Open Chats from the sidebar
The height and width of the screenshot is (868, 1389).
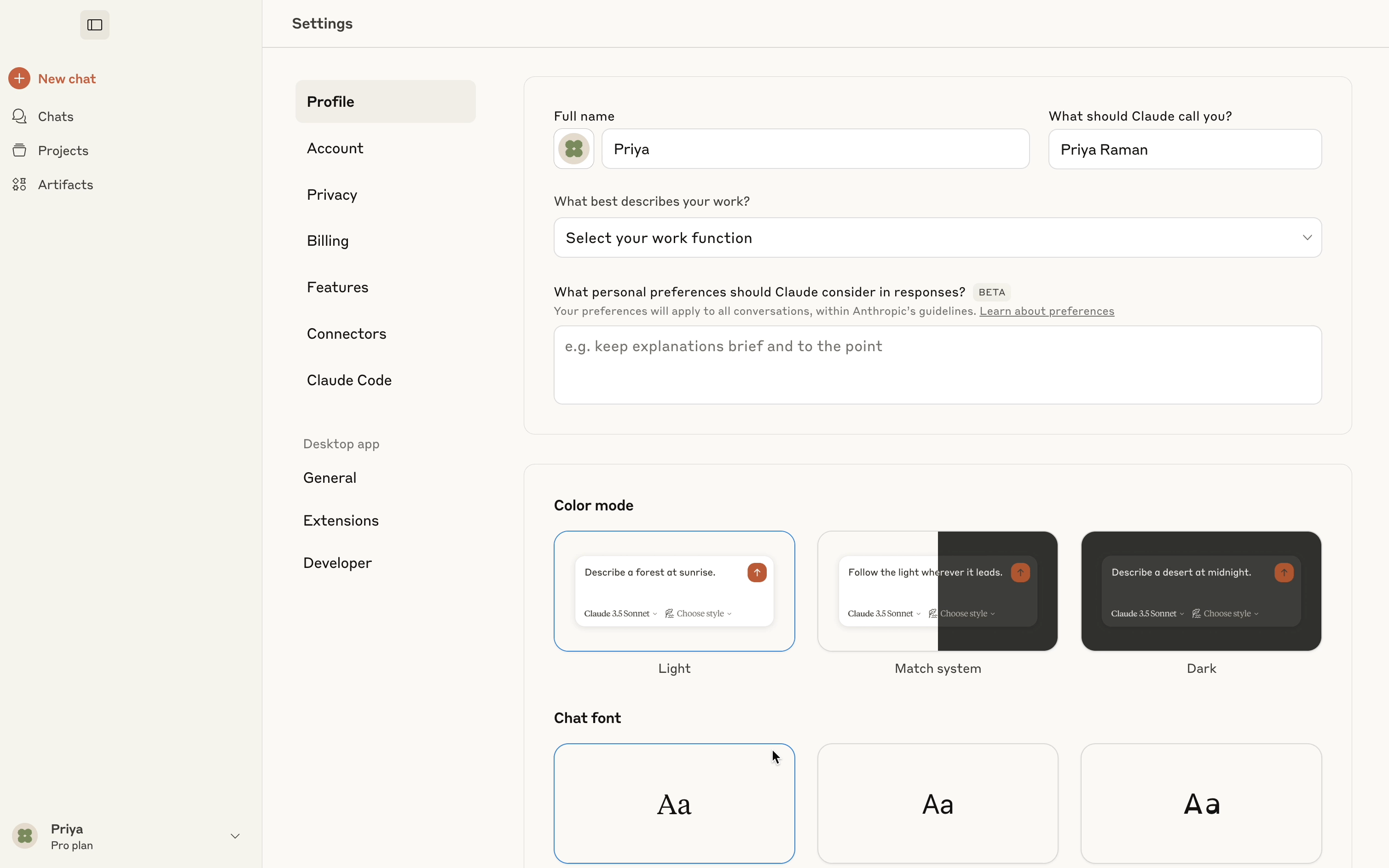(x=56, y=116)
